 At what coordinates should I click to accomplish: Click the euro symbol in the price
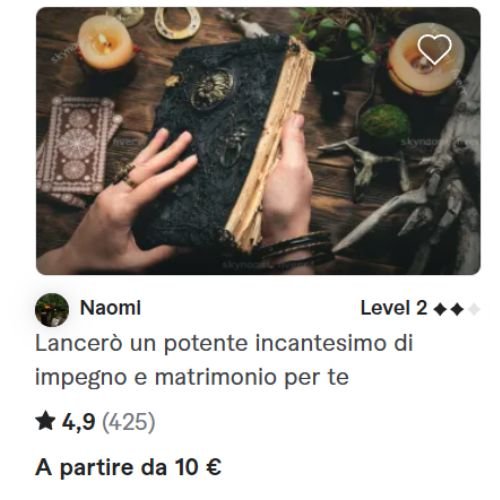[214, 467]
